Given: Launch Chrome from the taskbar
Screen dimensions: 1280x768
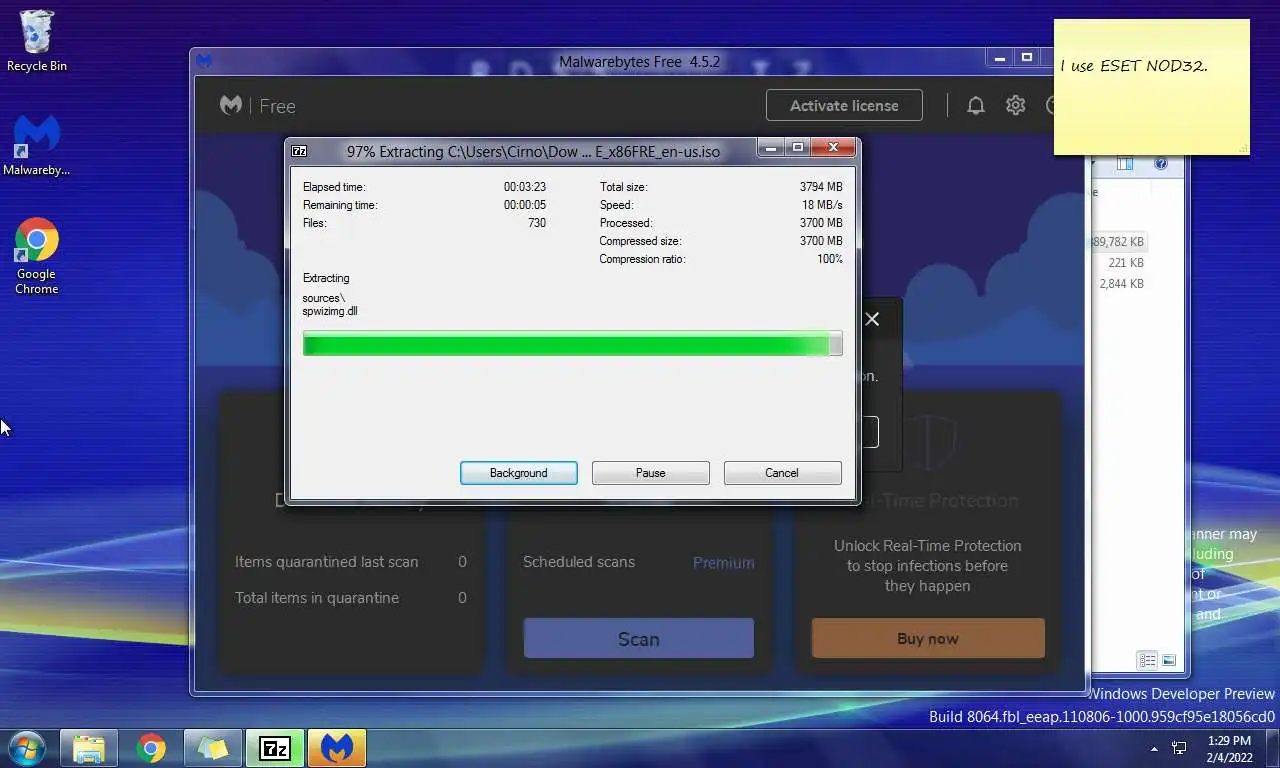Looking at the screenshot, I should 151,748.
